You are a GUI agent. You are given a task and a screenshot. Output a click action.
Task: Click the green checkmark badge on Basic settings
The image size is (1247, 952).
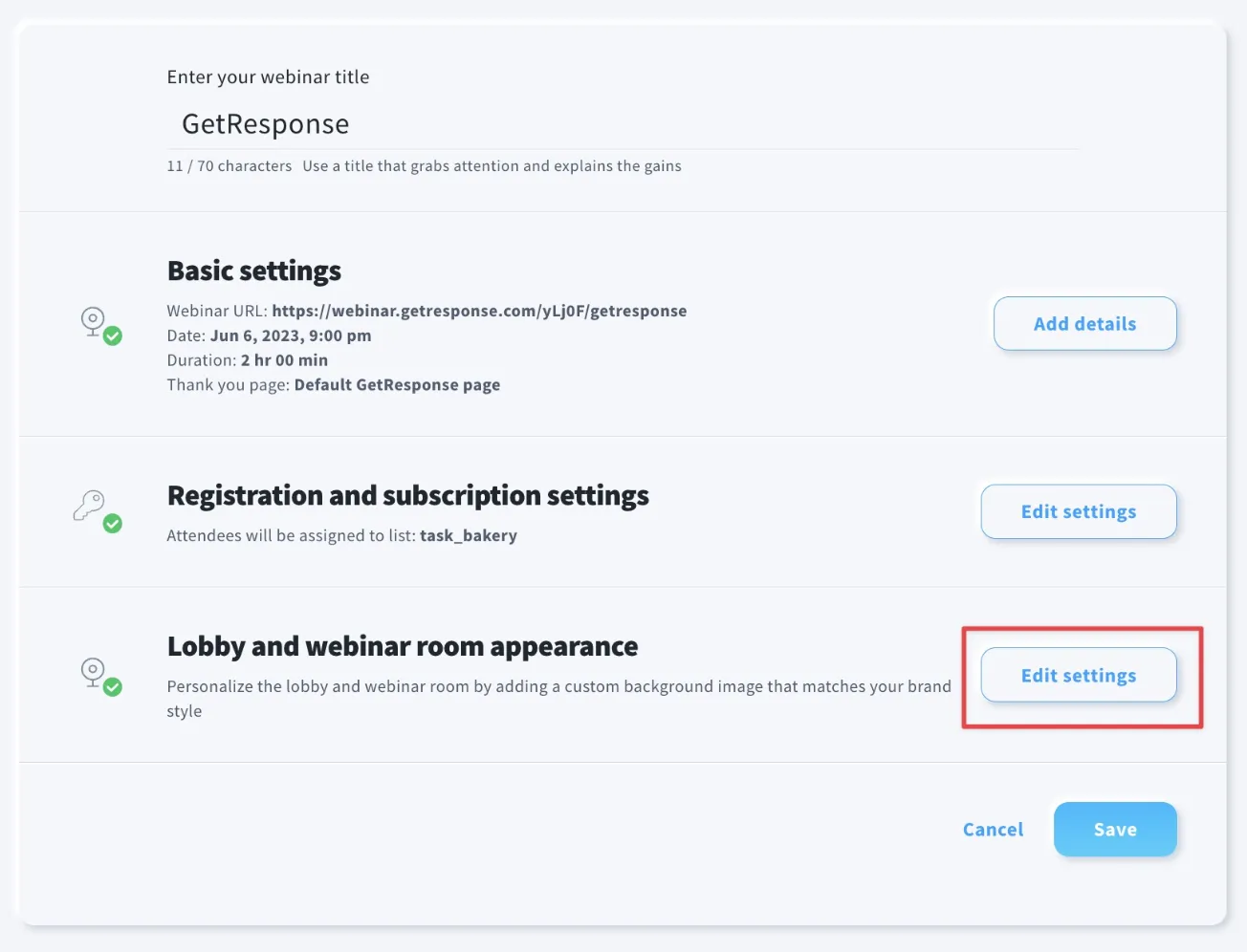113,336
